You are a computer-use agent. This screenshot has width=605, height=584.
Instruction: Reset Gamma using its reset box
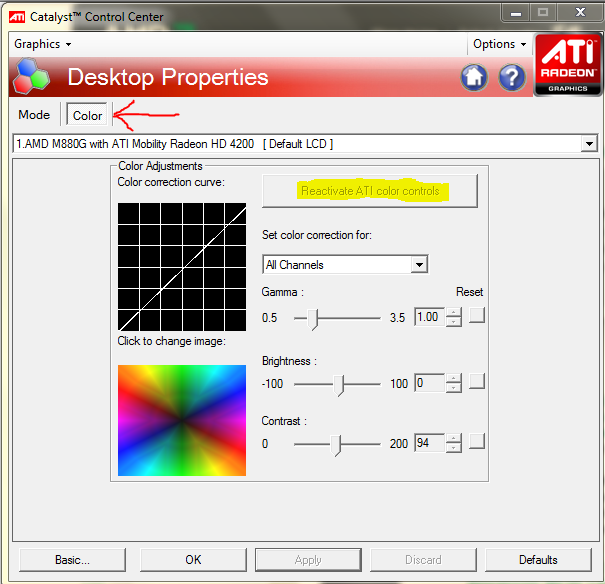[477, 317]
